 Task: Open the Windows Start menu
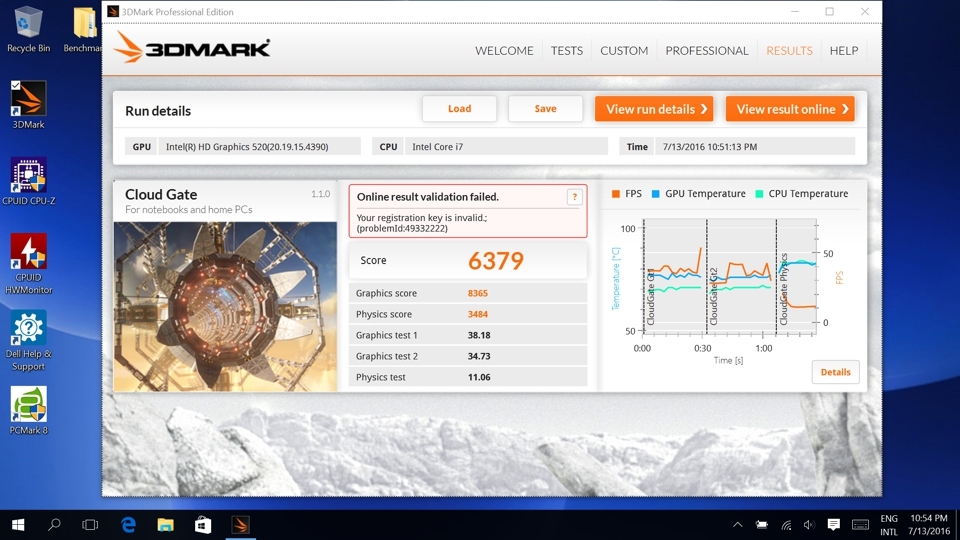point(18,525)
